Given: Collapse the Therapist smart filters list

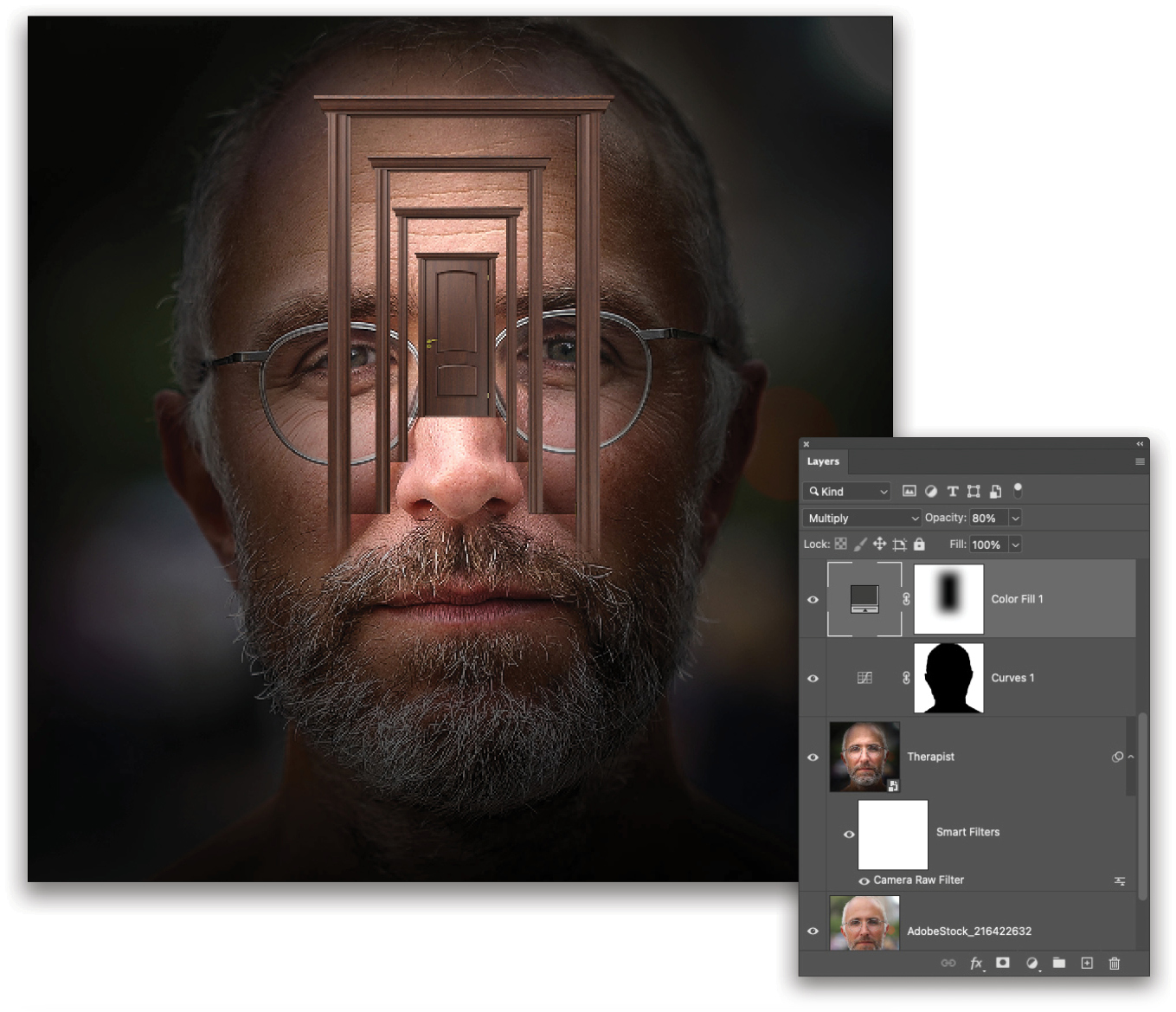Looking at the screenshot, I should pyautogui.click(x=1131, y=757).
